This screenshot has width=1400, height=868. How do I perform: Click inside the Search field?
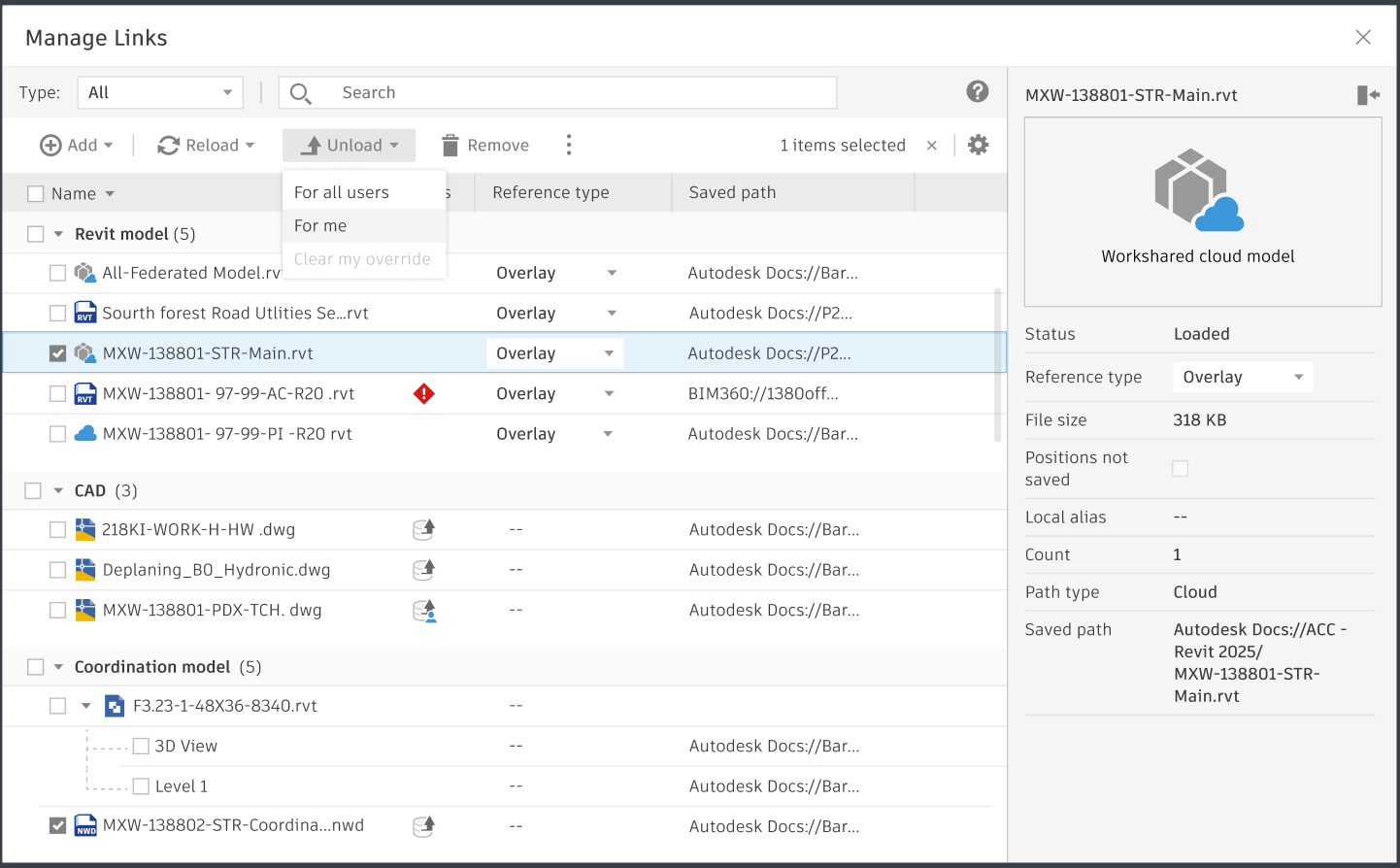558,92
